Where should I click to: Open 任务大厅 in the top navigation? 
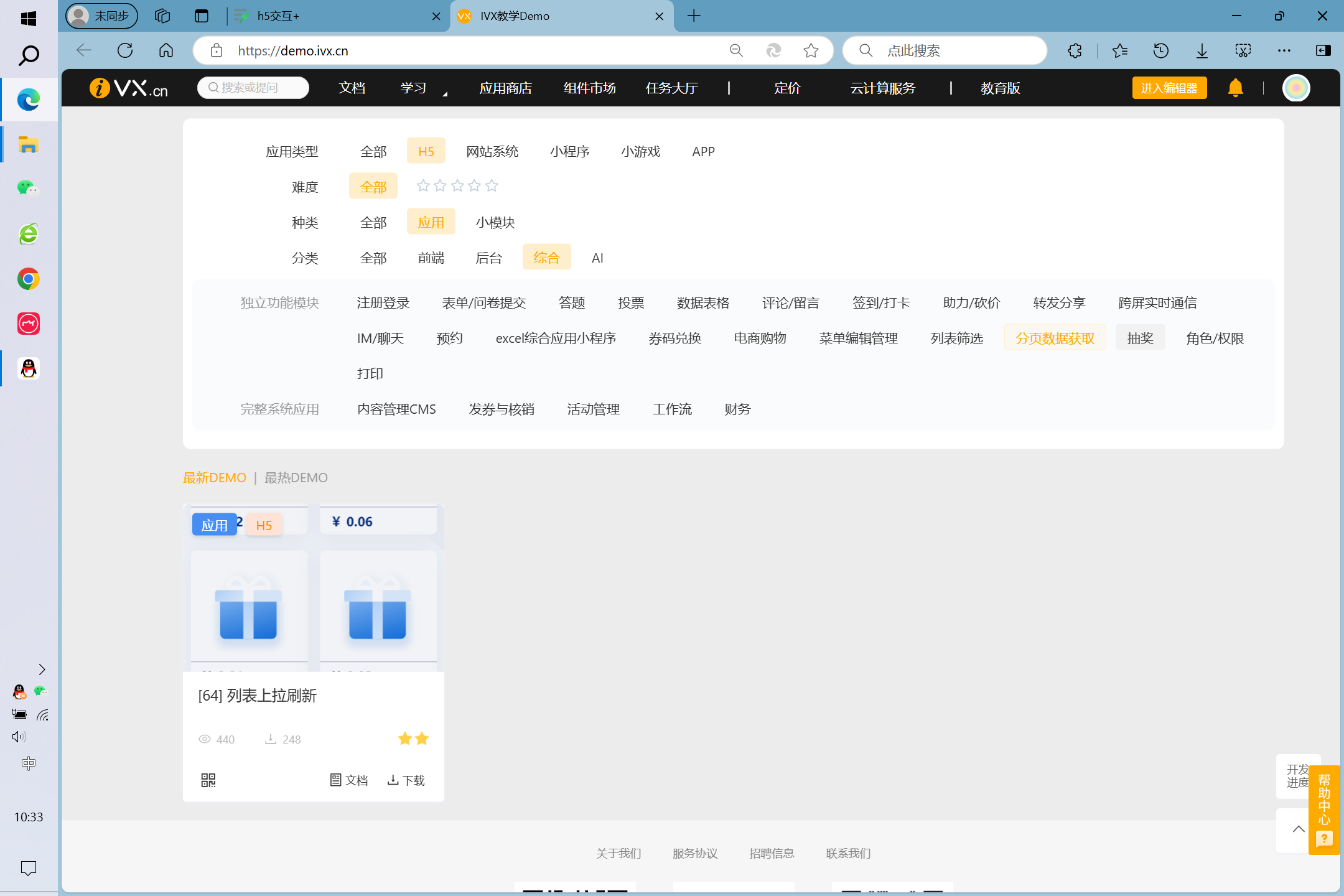coord(672,88)
